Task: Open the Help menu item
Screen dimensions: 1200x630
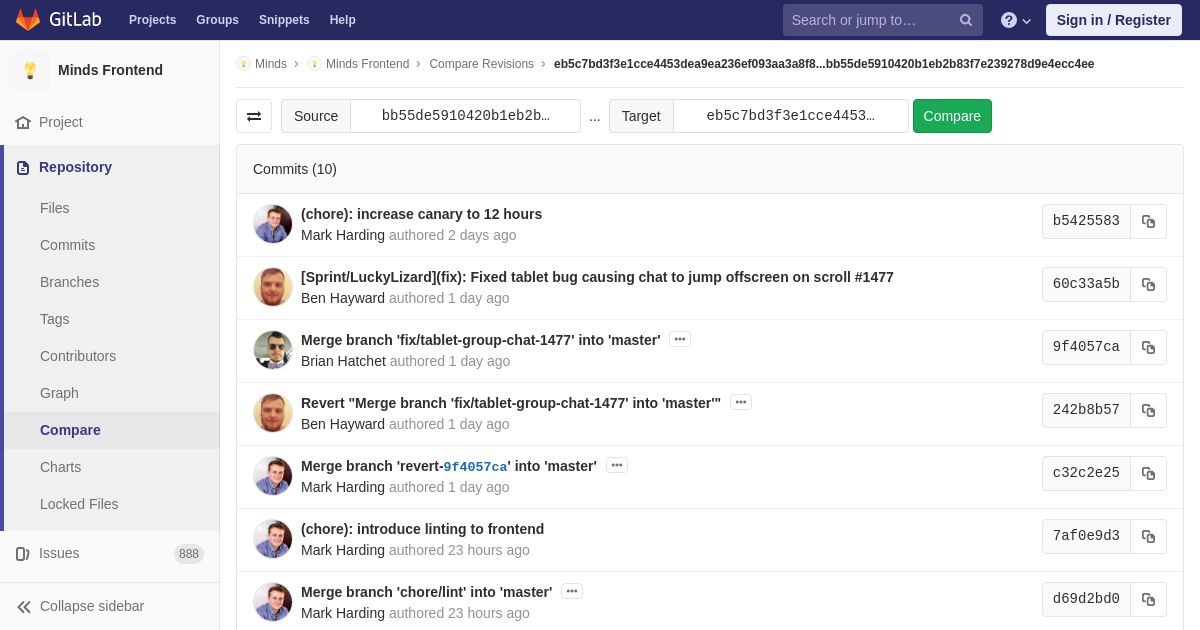Action: click(x=343, y=20)
